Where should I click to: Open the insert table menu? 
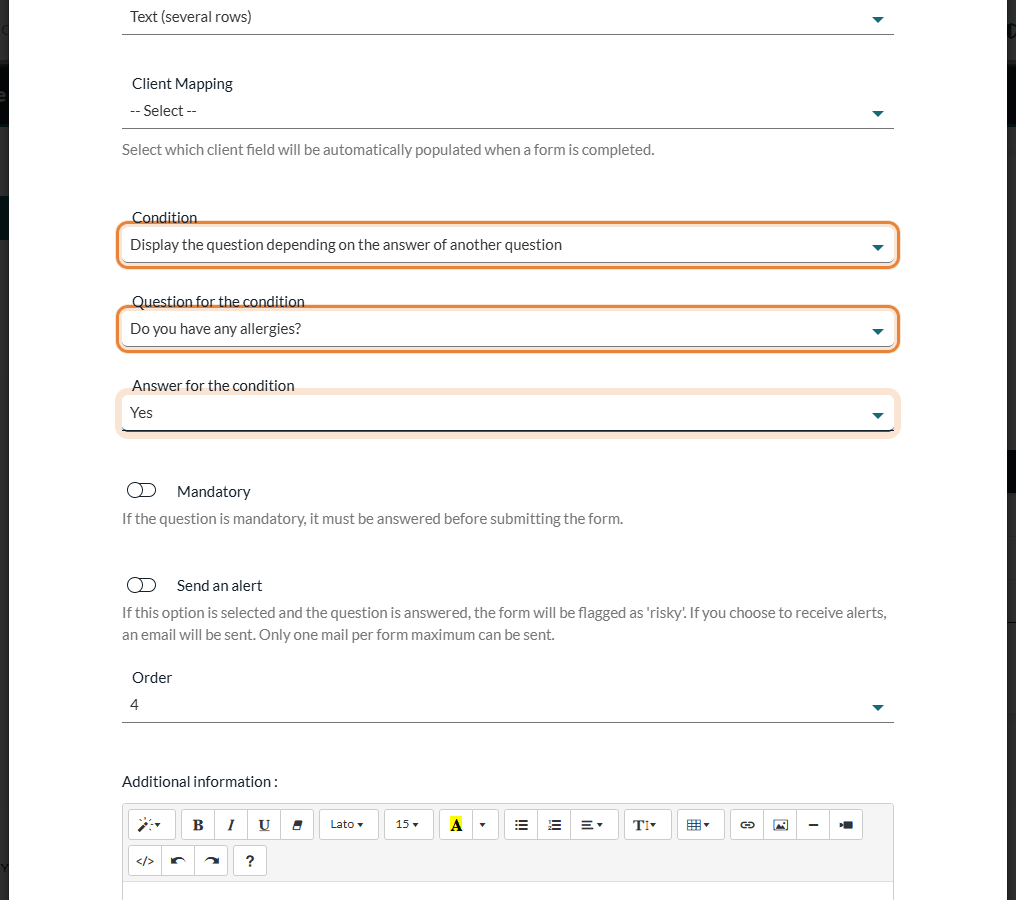tap(700, 824)
